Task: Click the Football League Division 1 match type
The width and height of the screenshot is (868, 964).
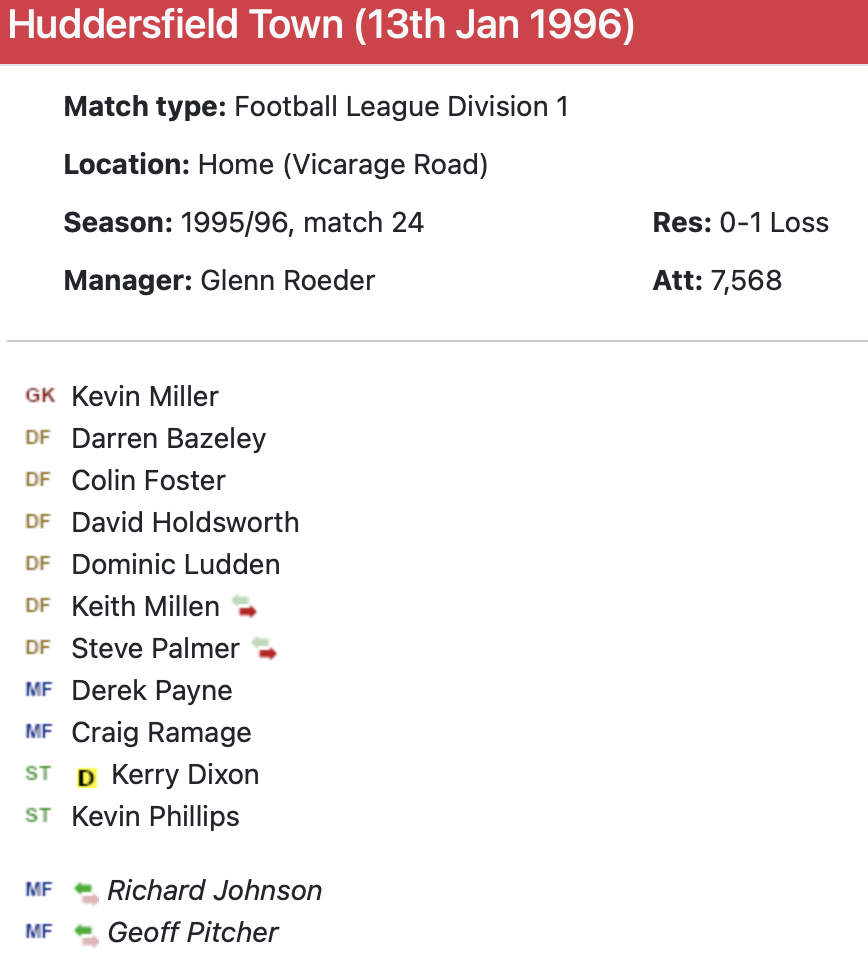Action: point(401,107)
